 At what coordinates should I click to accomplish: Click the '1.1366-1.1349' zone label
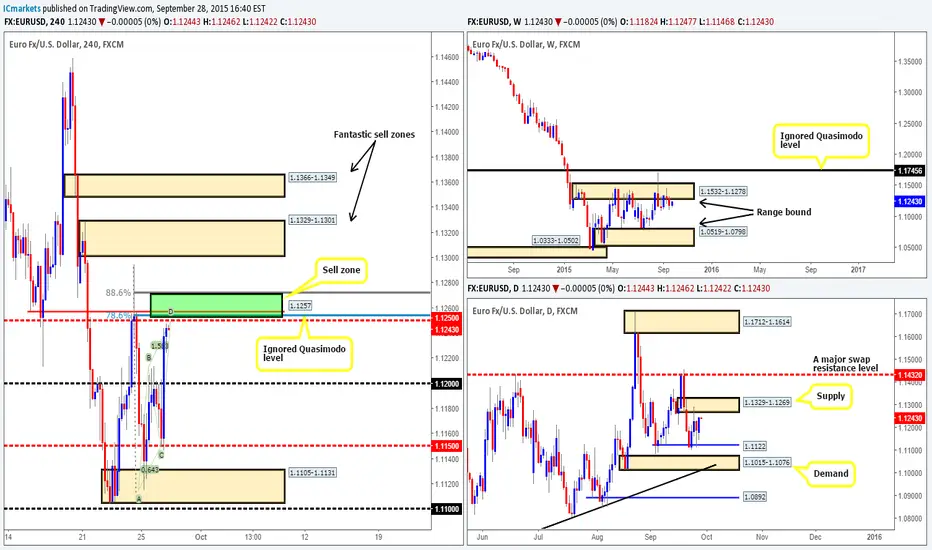(x=312, y=177)
